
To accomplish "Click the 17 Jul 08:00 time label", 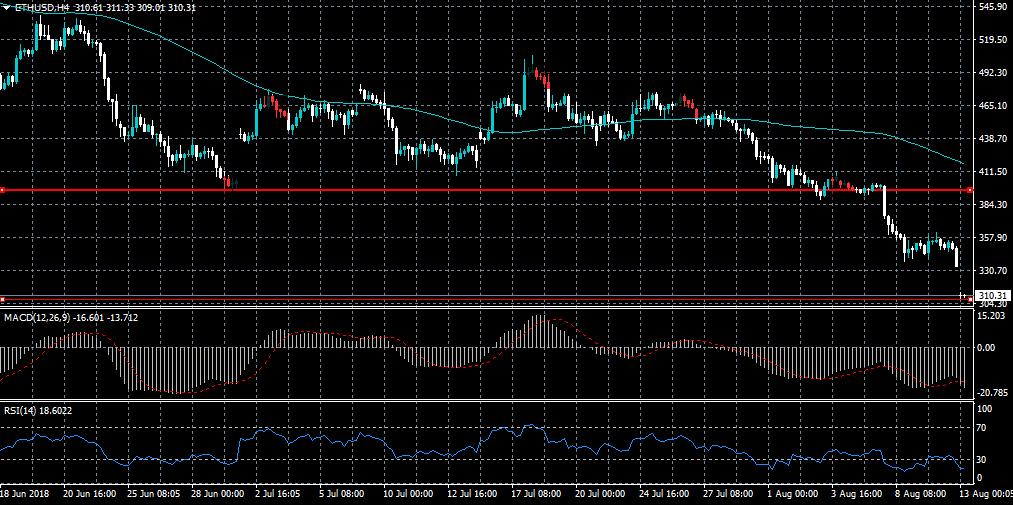I will (538, 493).
